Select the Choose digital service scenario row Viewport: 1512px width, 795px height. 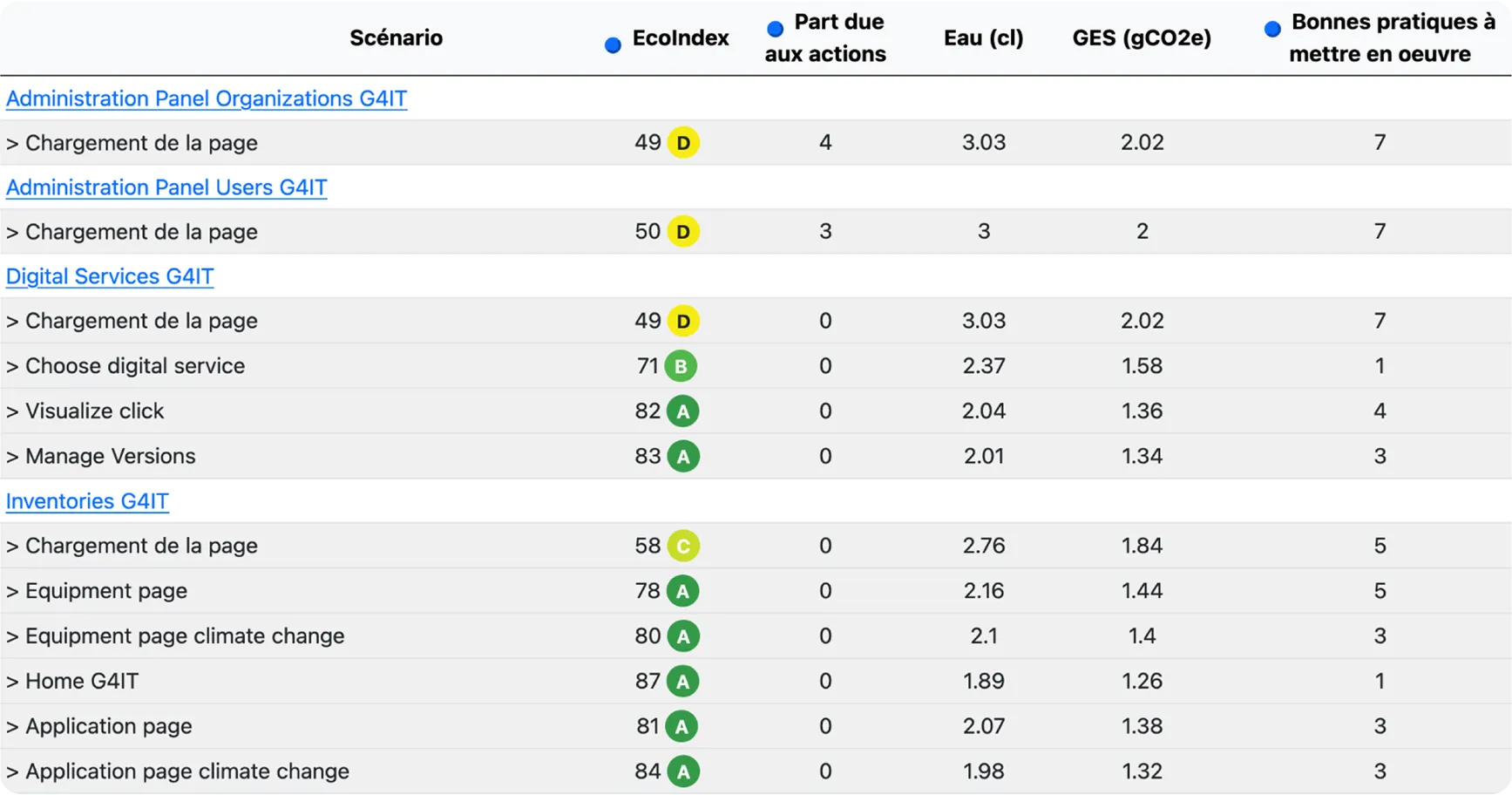pyautogui.click(x=756, y=366)
